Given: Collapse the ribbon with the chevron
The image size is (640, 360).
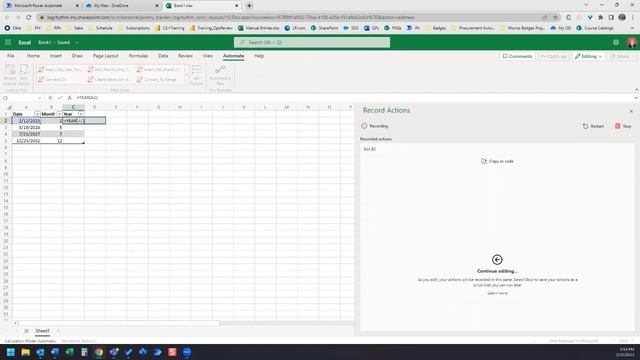Looking at the screenshot, I should 636,90.
